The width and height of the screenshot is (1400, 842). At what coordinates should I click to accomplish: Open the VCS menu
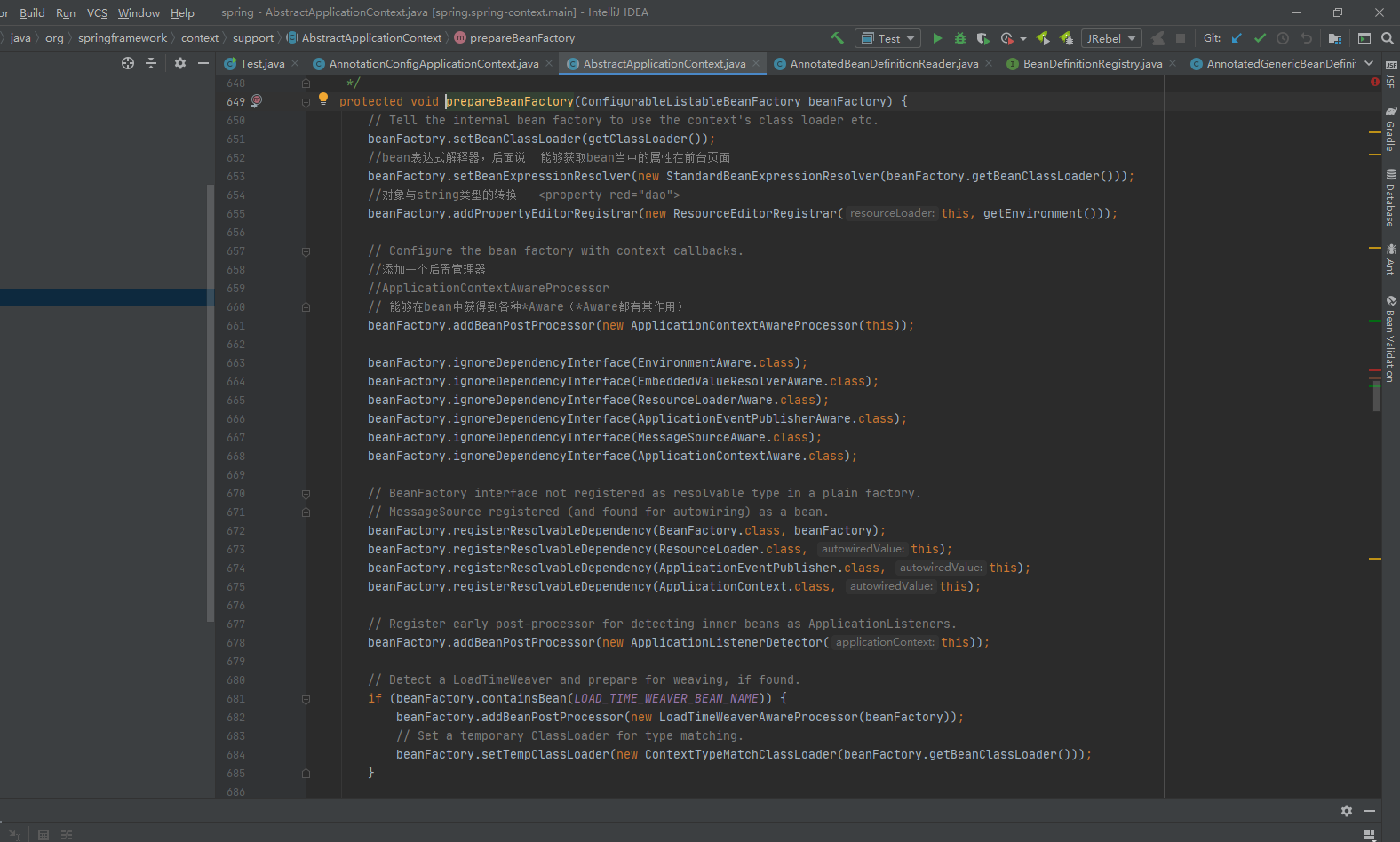pyautogui.click(x=97, y=12)
